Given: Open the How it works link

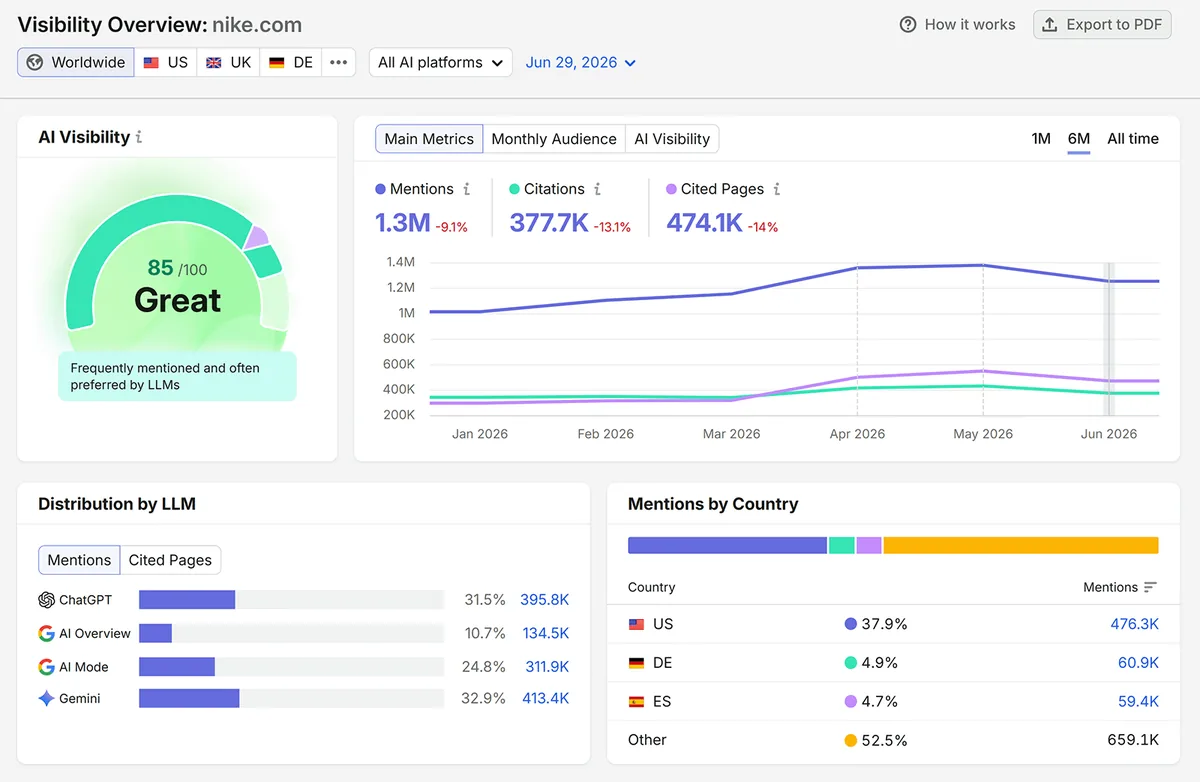Looking at the screenshot, I should coord(958,25).
